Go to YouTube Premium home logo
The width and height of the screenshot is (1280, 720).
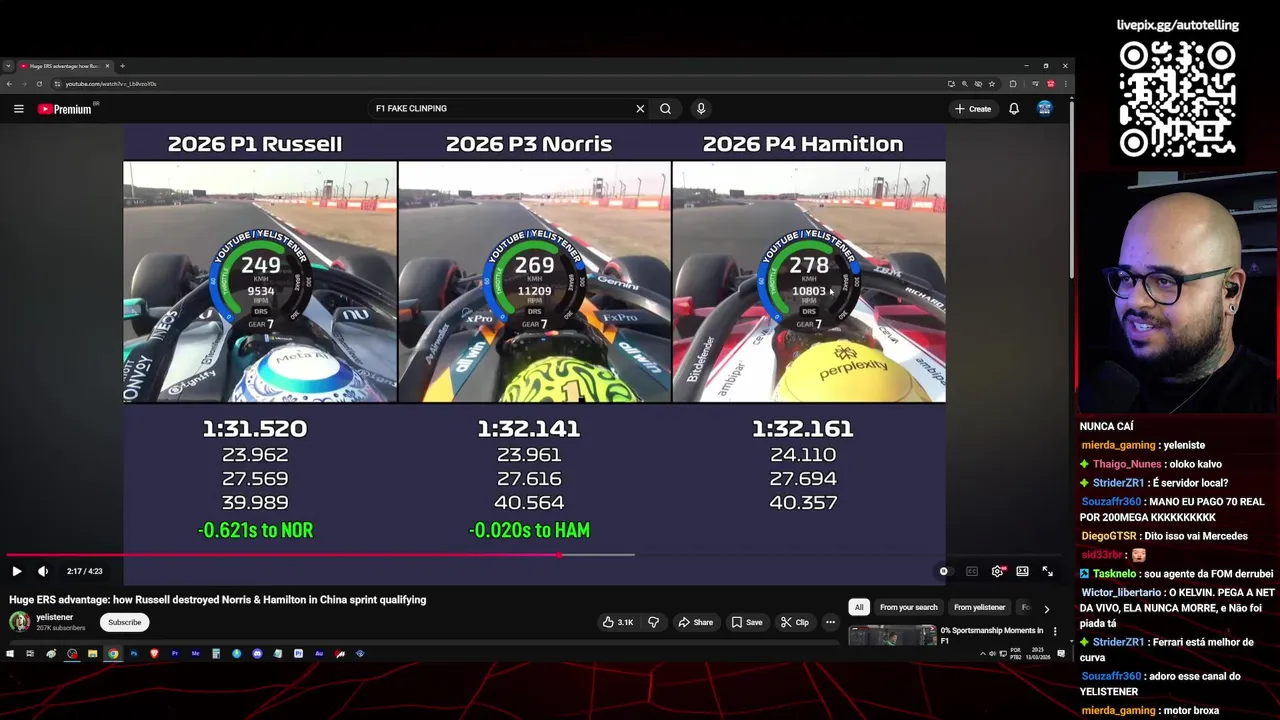[x=65, y=109]
